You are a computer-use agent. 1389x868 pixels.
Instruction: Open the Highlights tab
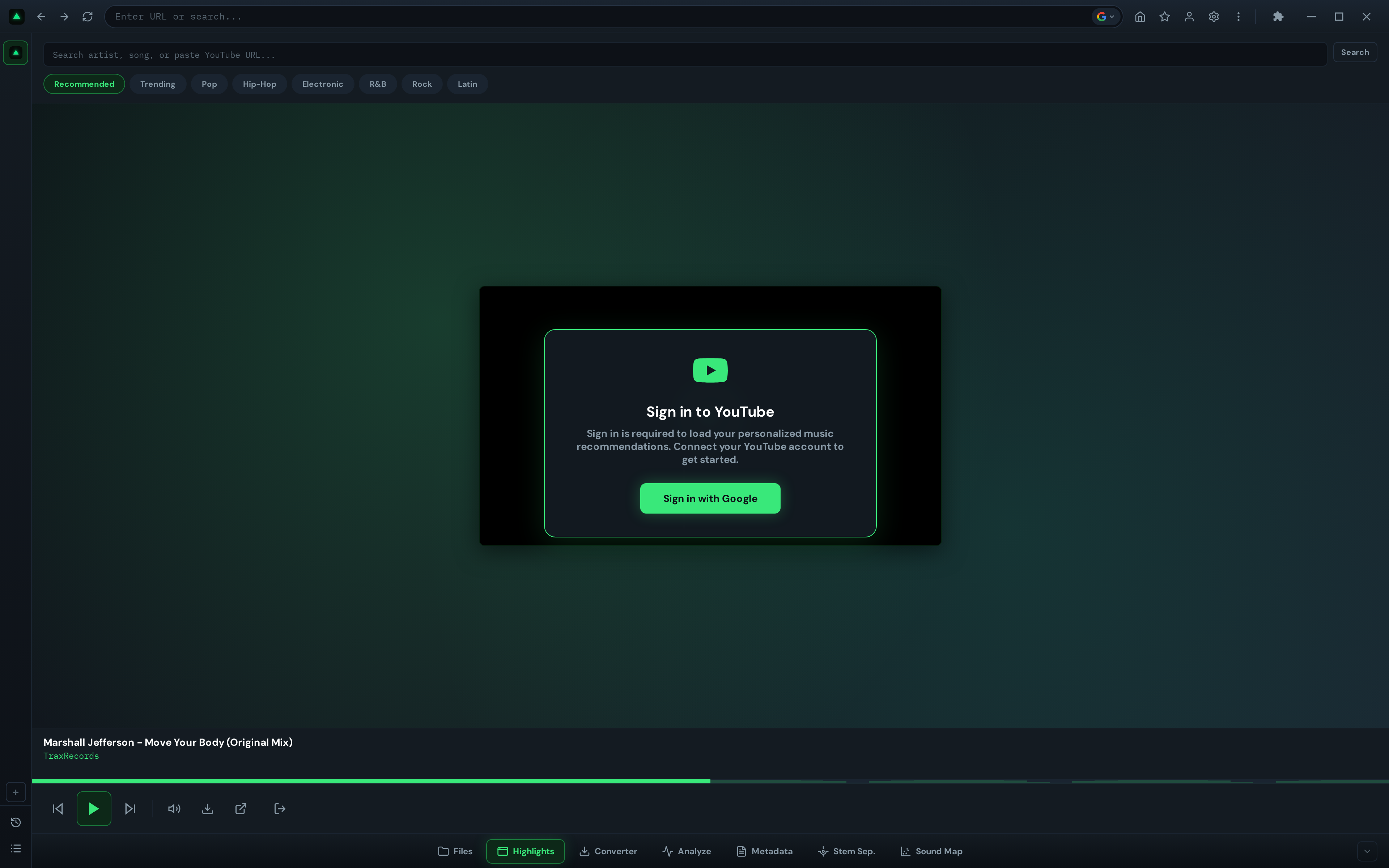pos(525,851)
